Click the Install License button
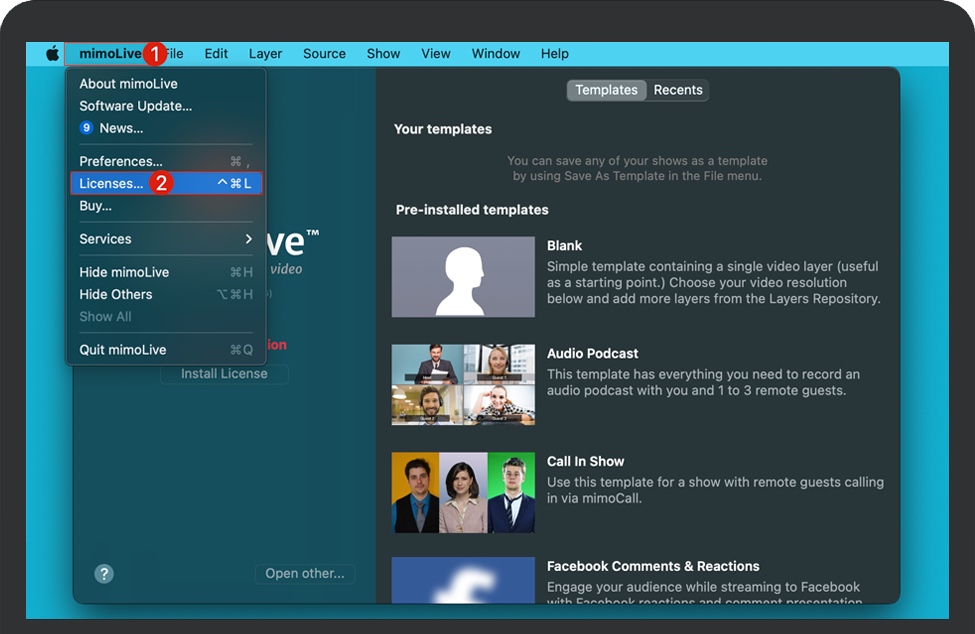This screenshot has width=975, height=634. click(x=224, y=374)
